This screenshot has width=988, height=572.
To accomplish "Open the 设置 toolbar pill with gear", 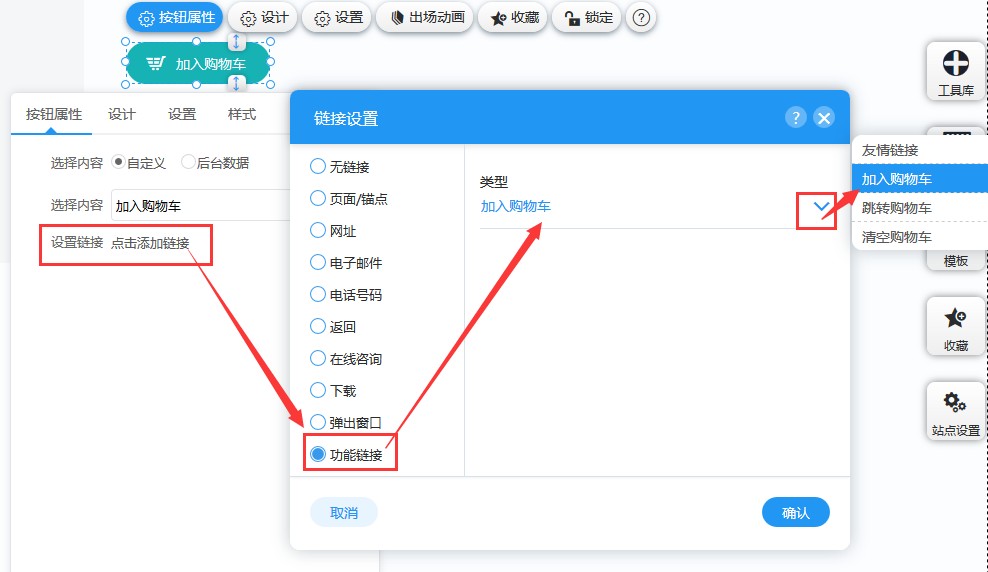I will (x=338, y=18).
